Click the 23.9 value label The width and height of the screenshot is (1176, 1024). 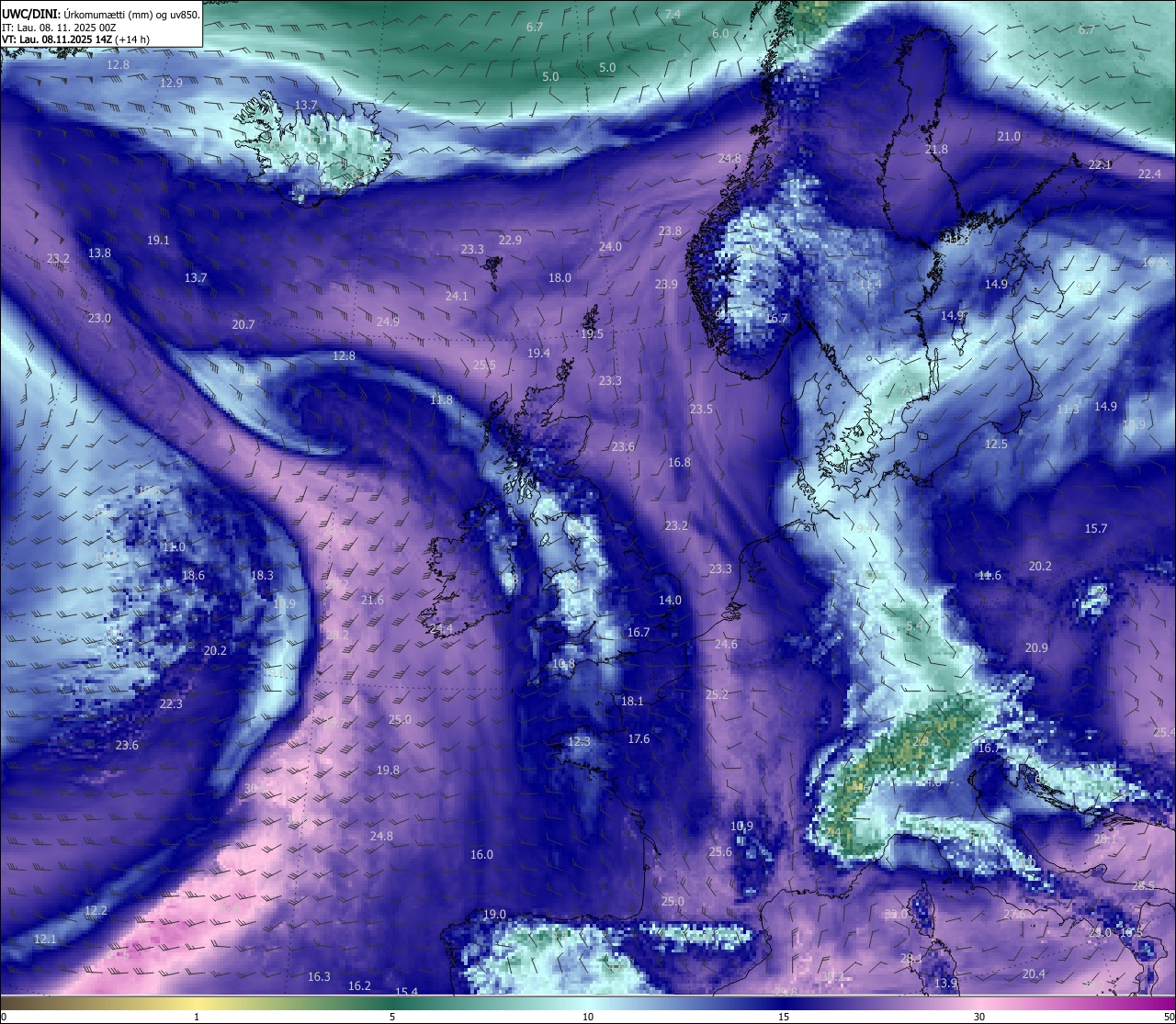[x=666, y=285]
